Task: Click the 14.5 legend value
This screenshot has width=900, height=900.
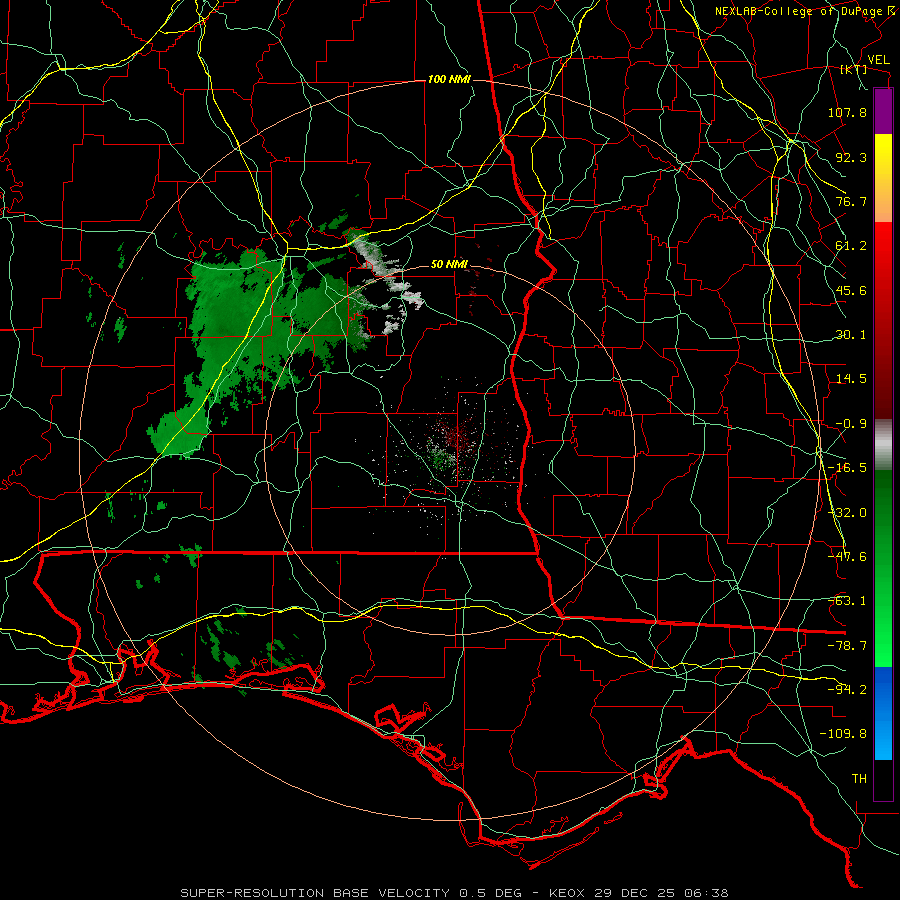Action: pos(851,379)
